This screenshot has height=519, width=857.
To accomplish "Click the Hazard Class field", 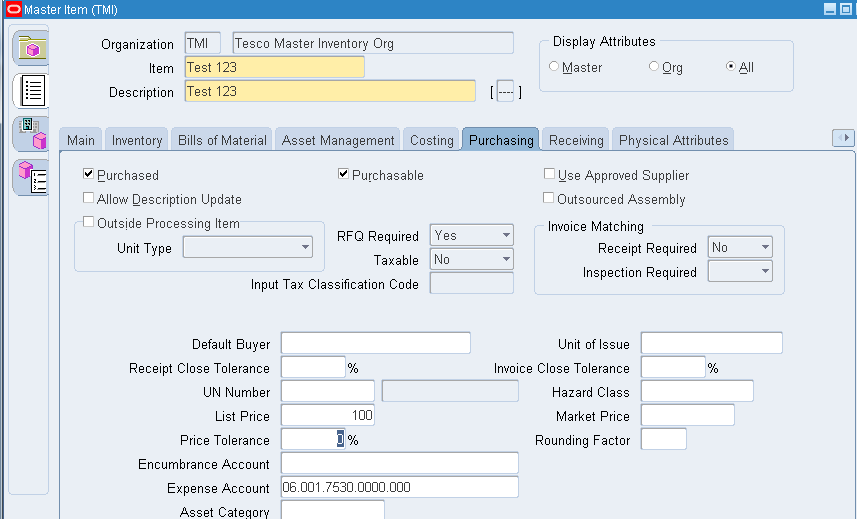I will 697,391.
